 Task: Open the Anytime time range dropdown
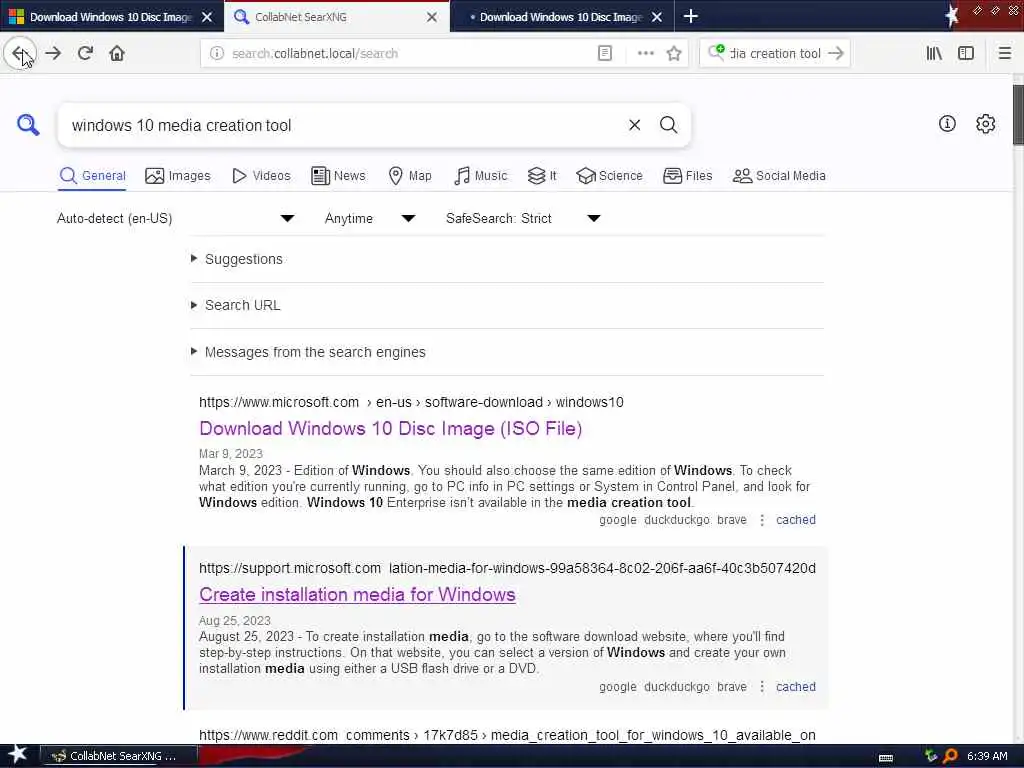pyautogui.click(x=370, y=218)
